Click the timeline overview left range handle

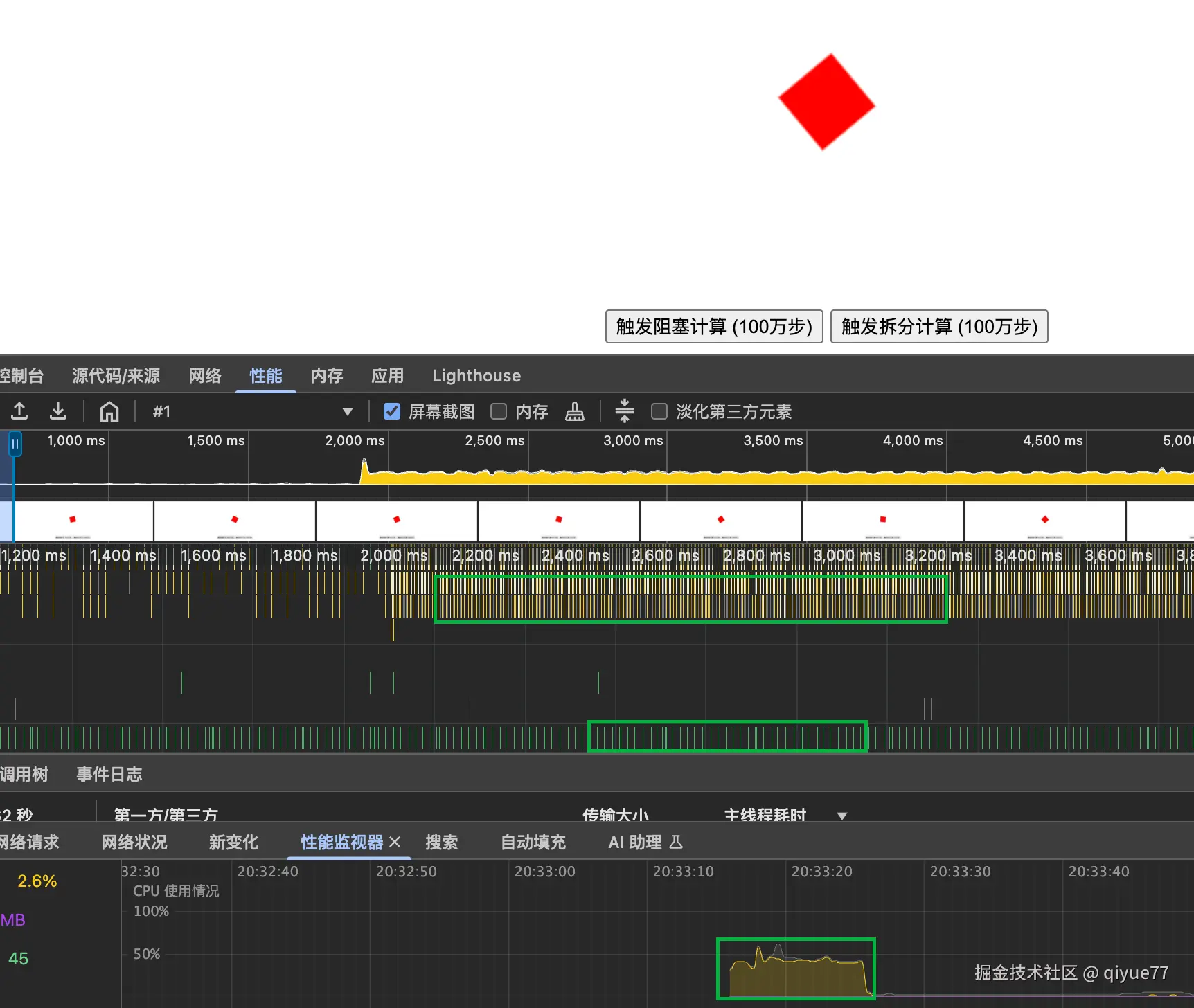(15, 444)
